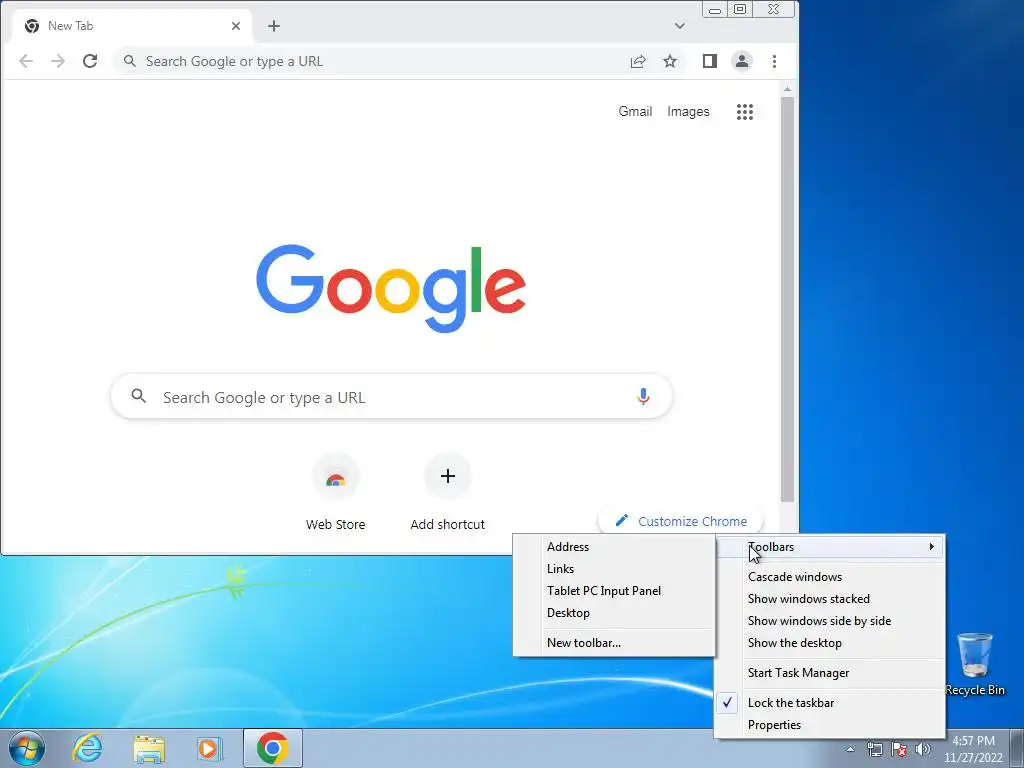Open Chrome three-dot menu
This screenshot has height=768, width=1024.
point(775,61)
